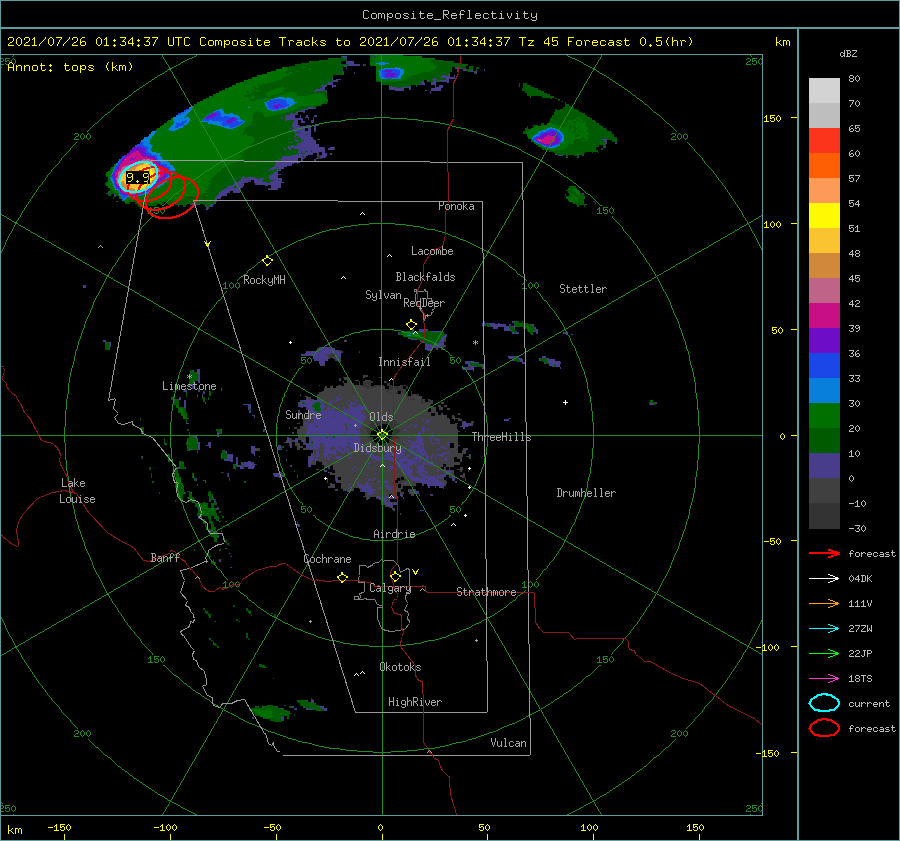Pick the light gray swatch between 80 and 70
The width and height of the screenshot is (900, 841).
coord(824,91)
